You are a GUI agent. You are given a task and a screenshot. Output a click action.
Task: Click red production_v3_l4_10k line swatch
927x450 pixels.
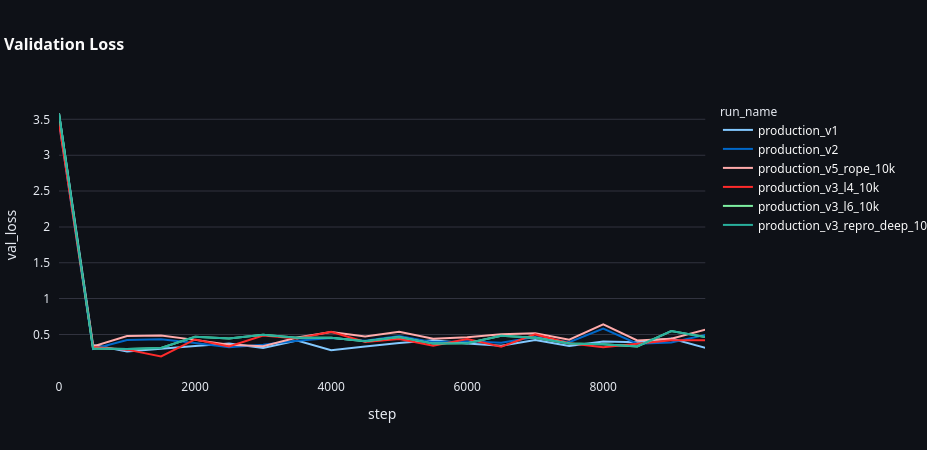pyautogui.click(x=738, y=187)
